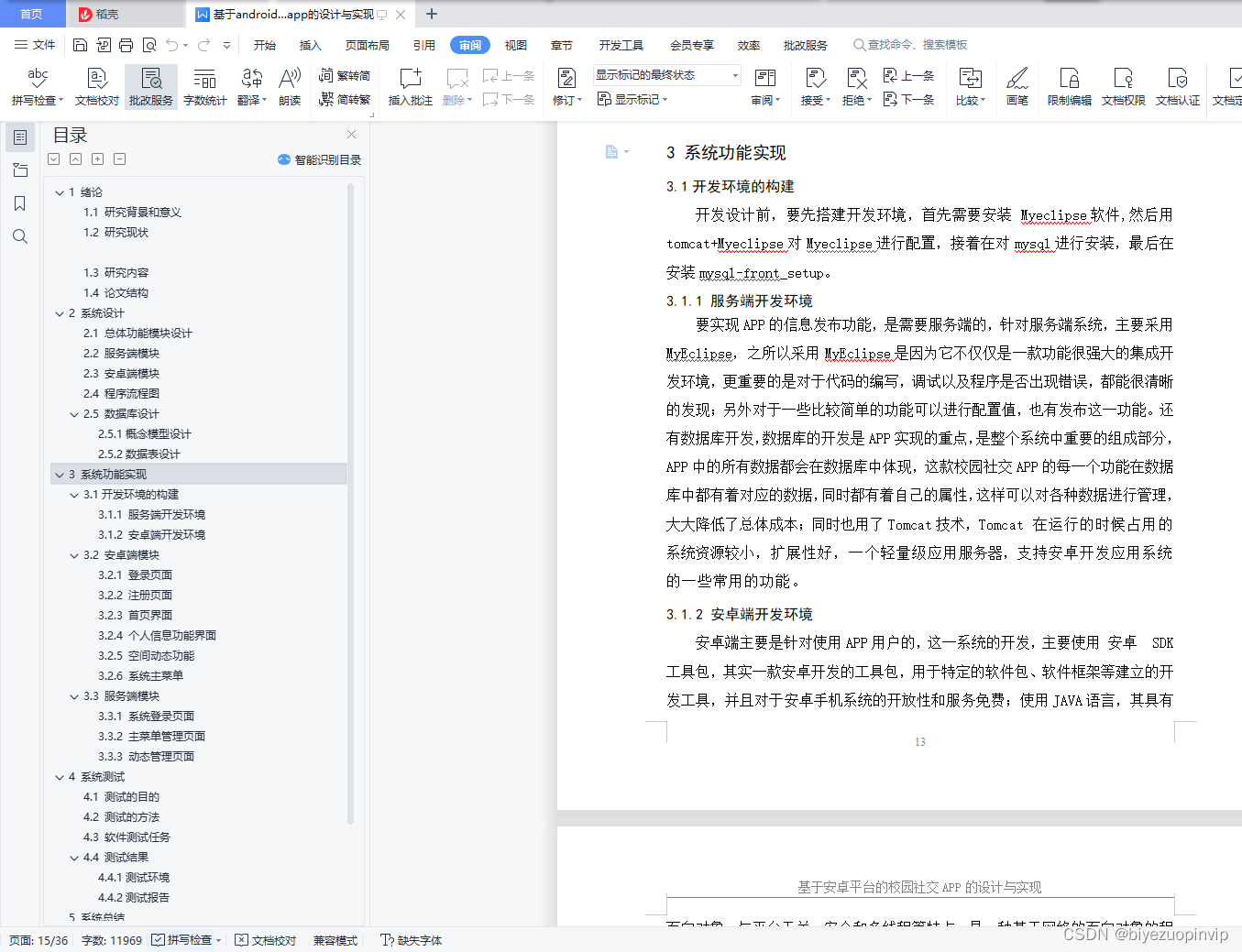Start 朗读 read aloud
Image resolution: width=1242 pixels, height=952 pixels.
click(290, 86)
